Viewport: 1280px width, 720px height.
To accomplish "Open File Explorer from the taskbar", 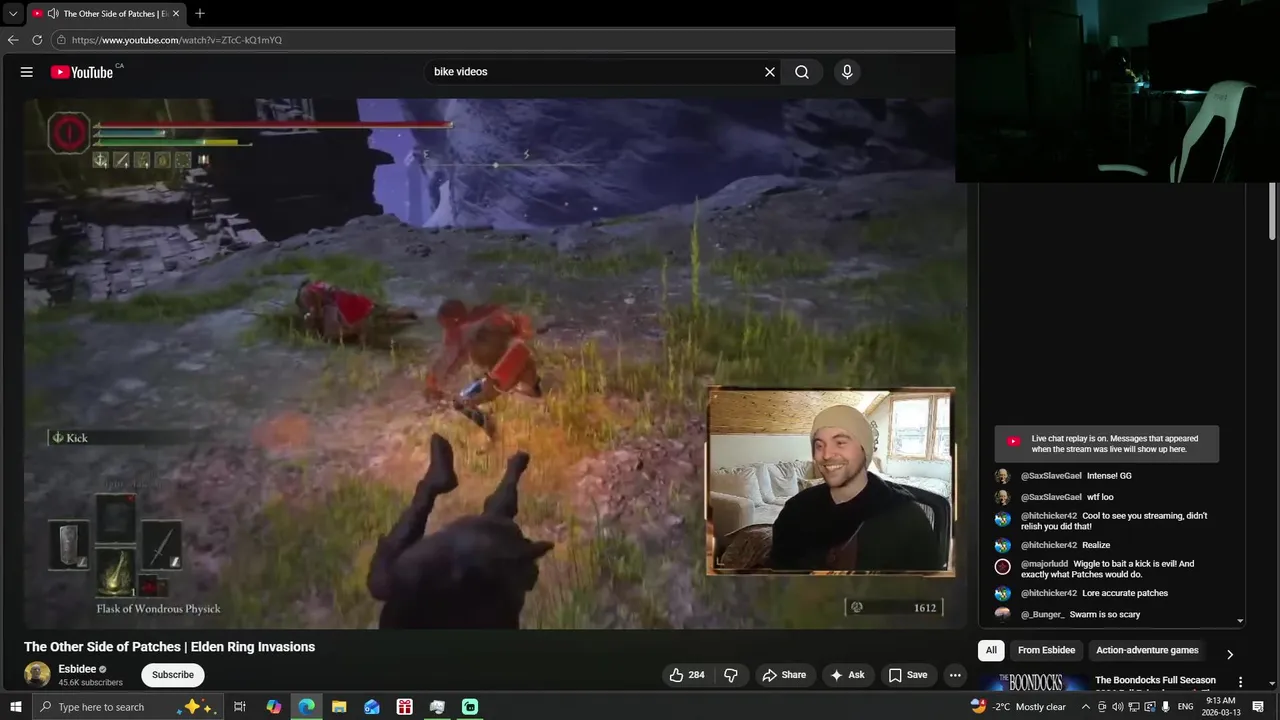I will [x=339, y=707].
